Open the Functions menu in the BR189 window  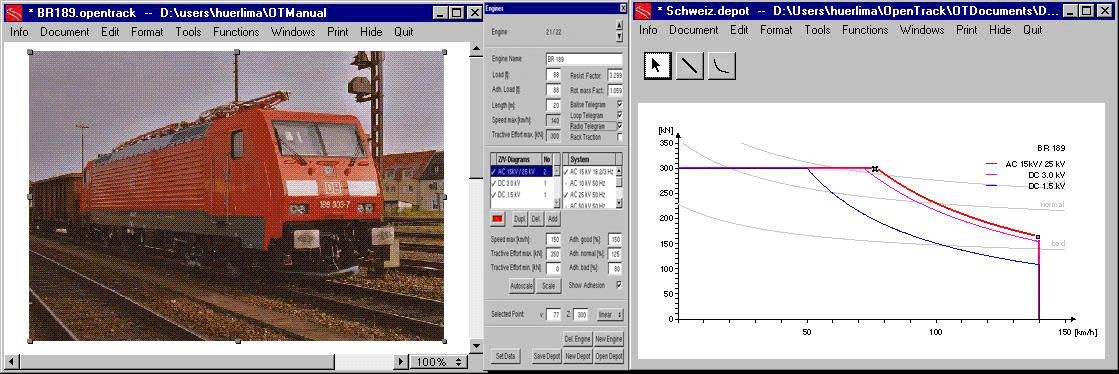coord(236,32)
